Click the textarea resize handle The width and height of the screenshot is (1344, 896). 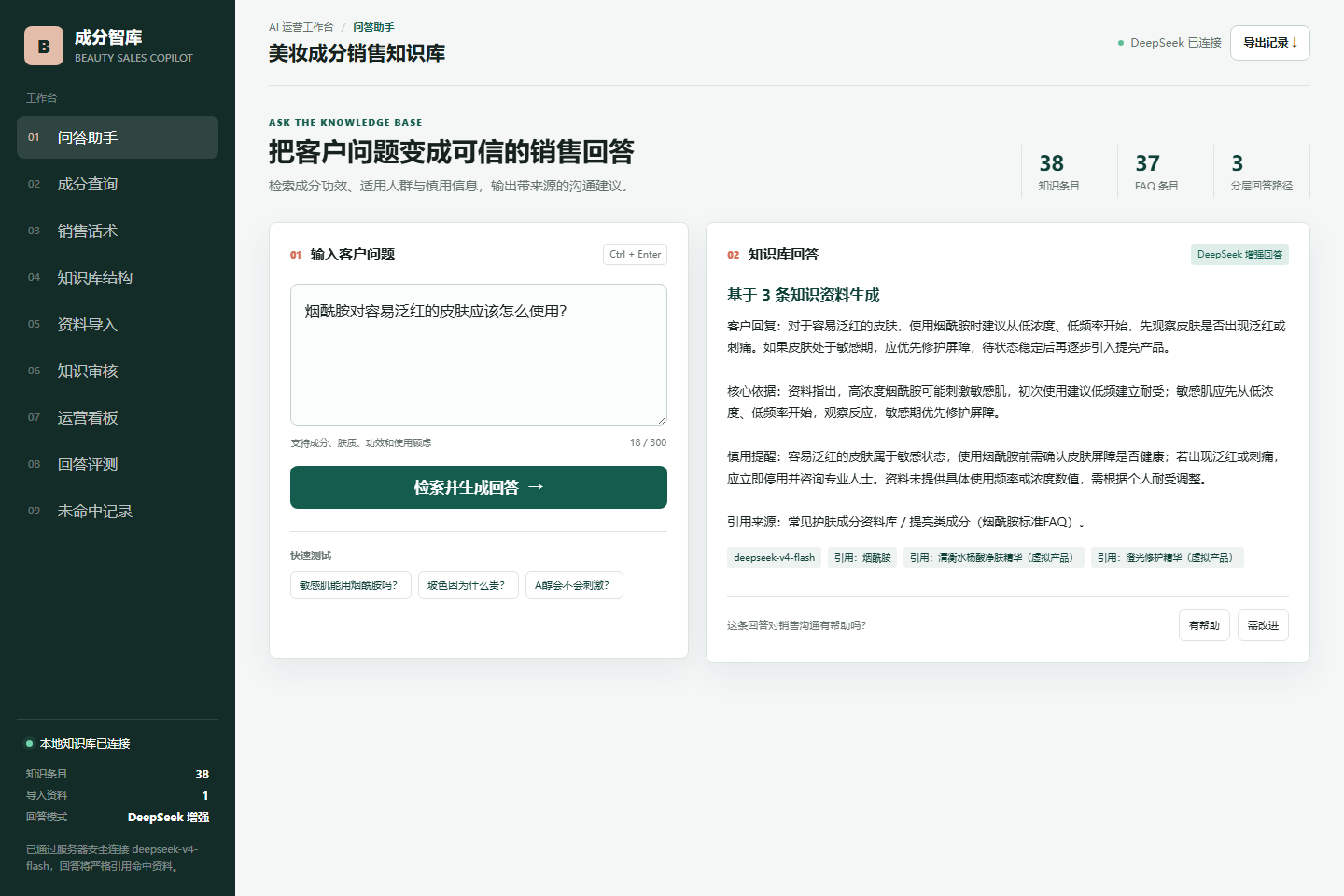pyautogui.click(x=661, y=419)
